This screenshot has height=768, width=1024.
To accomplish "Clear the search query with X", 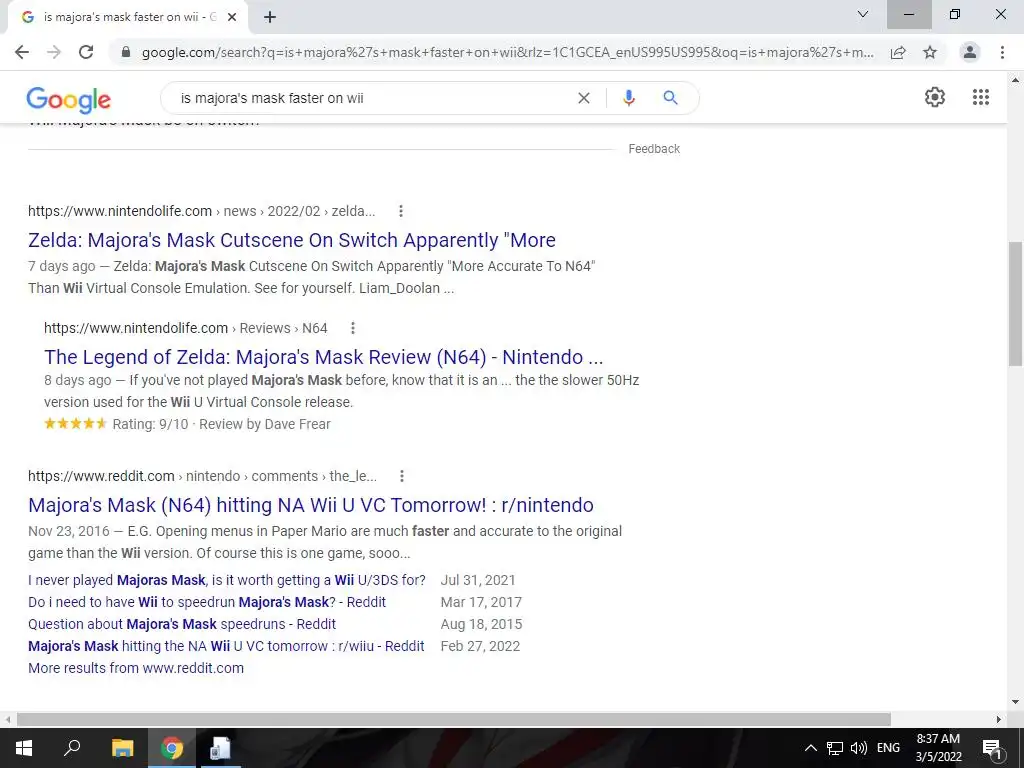I will [584, 98].
